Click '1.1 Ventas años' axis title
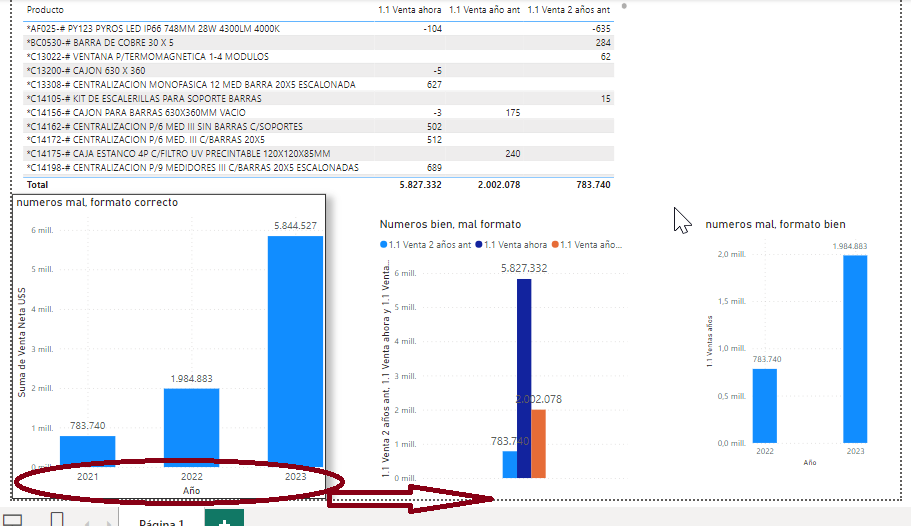 point(709,341)
